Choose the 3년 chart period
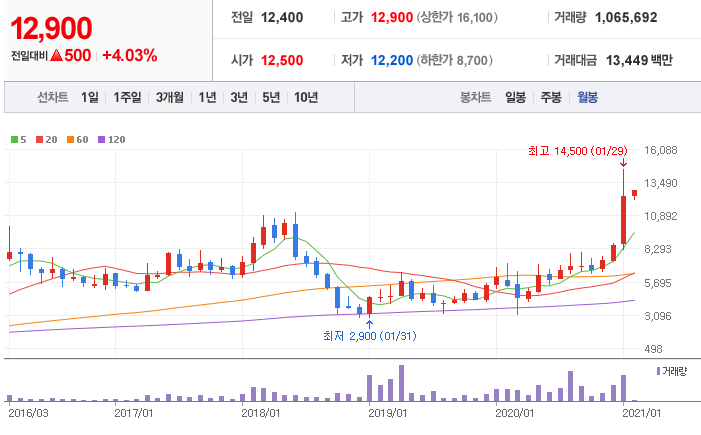Viewport: 701px width, 435px height. [x=239, y=97]
